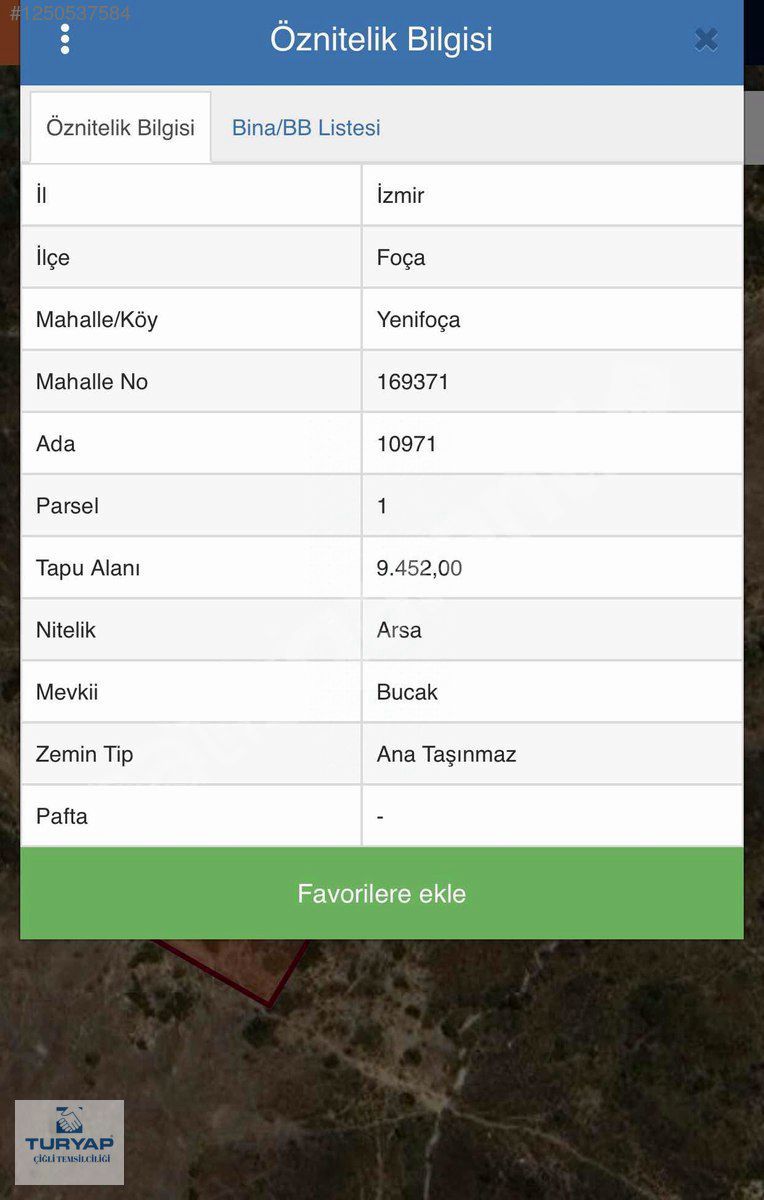Click the Turyap logo watermark
Screen dimensions: 764x1200
pyautogui.click(x=69, y=1142)
